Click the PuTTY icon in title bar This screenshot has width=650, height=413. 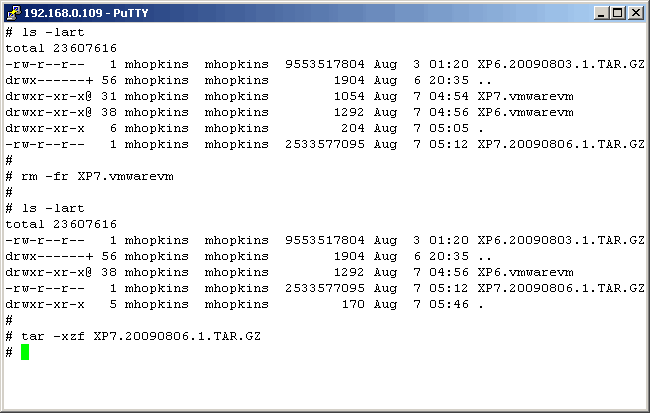click(x=13, y=13)
